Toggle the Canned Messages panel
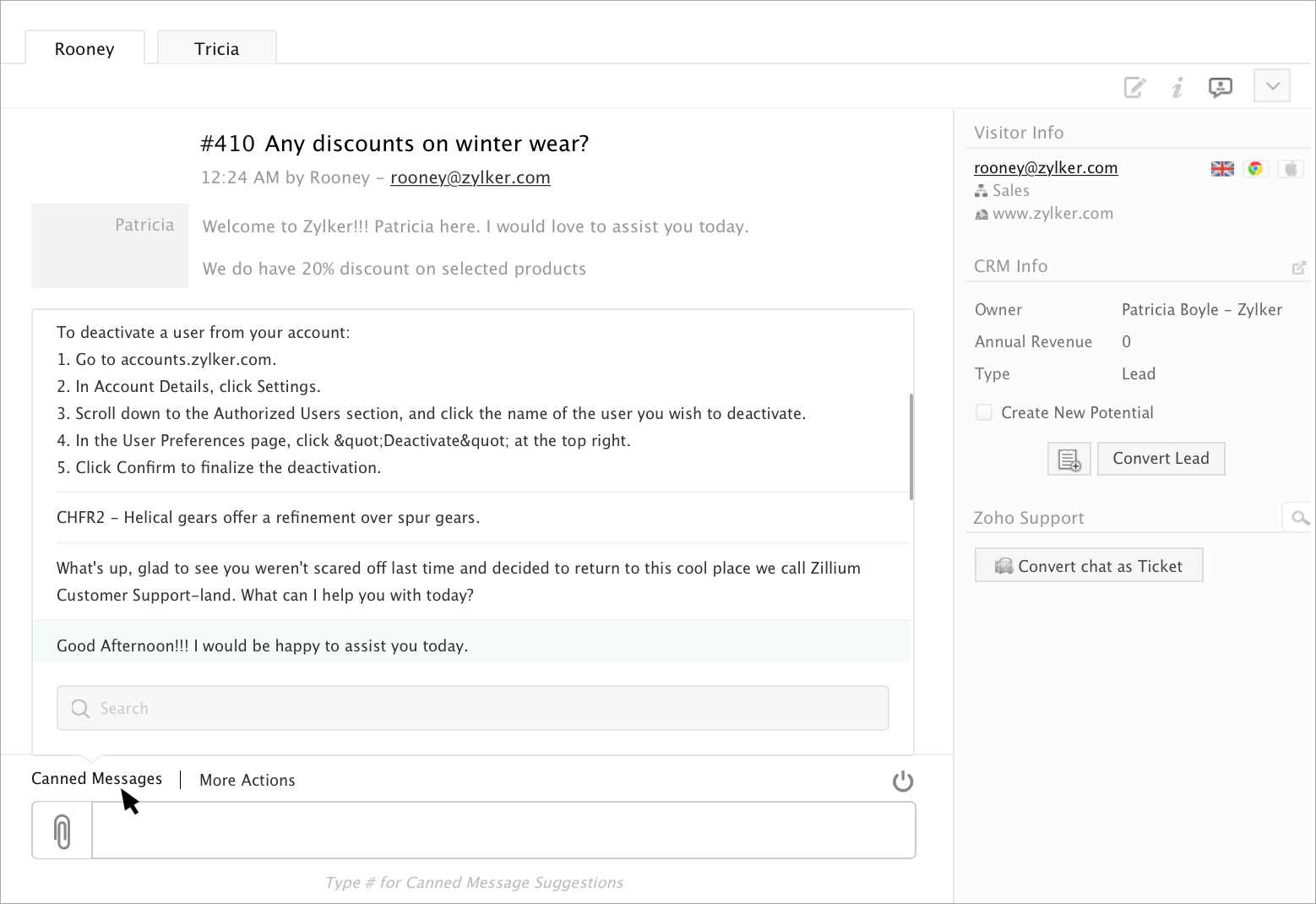The image size is (1316, 904). tap(96, 779)
